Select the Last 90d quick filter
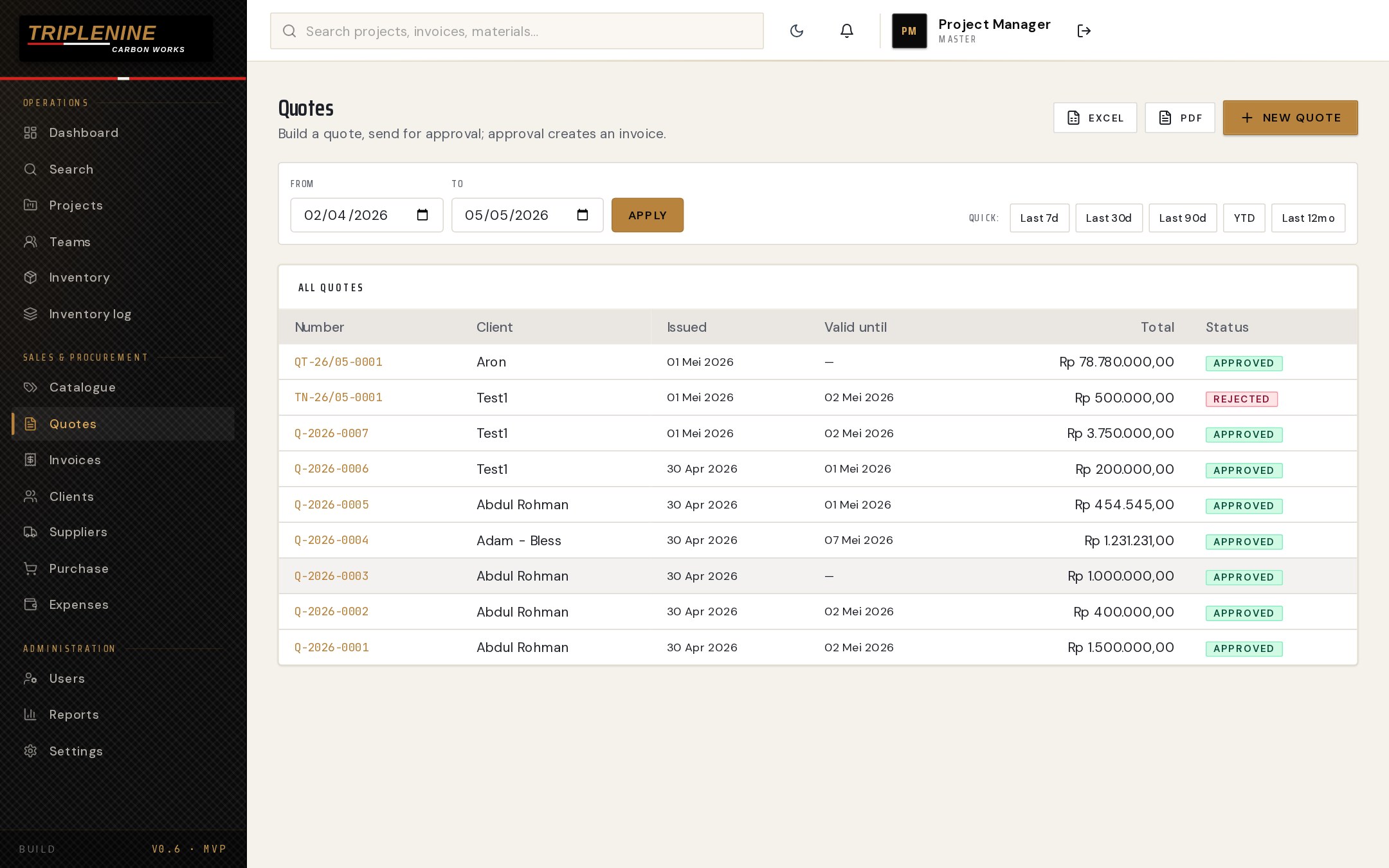The height and width of the screenshot is (868, 1389). tap(1183, 218)
